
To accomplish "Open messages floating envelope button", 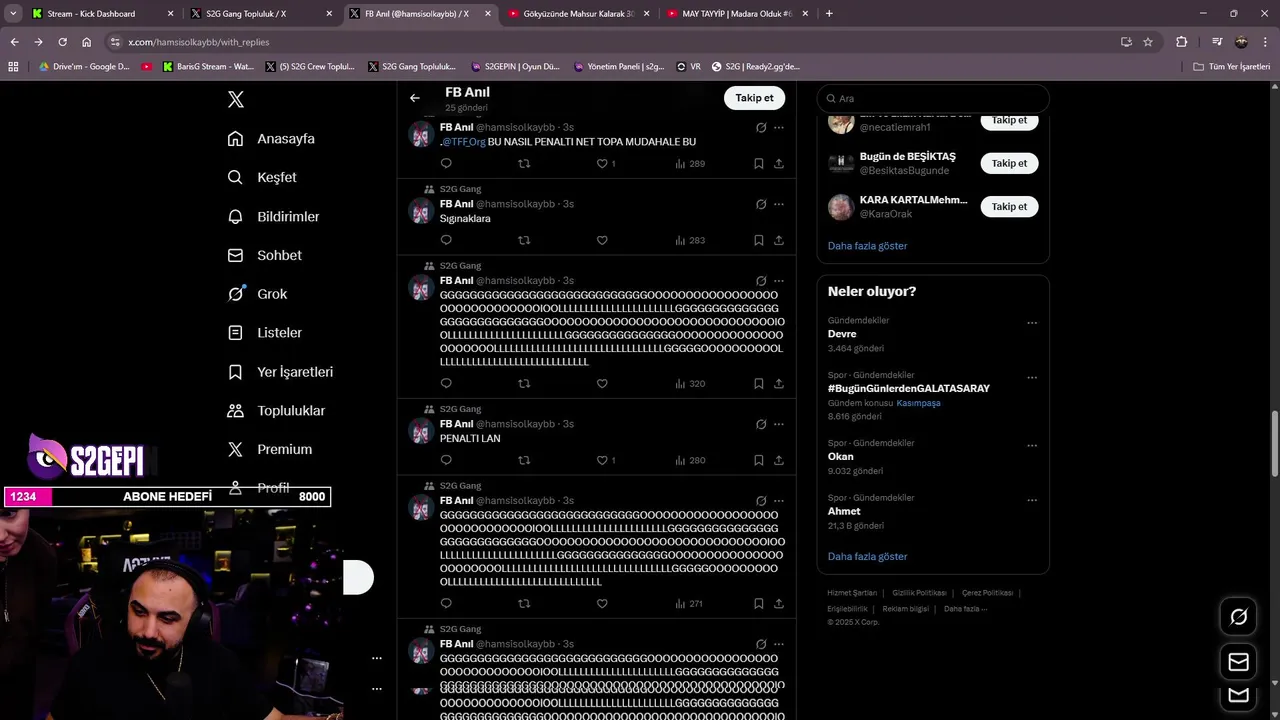I will 1238,662.
